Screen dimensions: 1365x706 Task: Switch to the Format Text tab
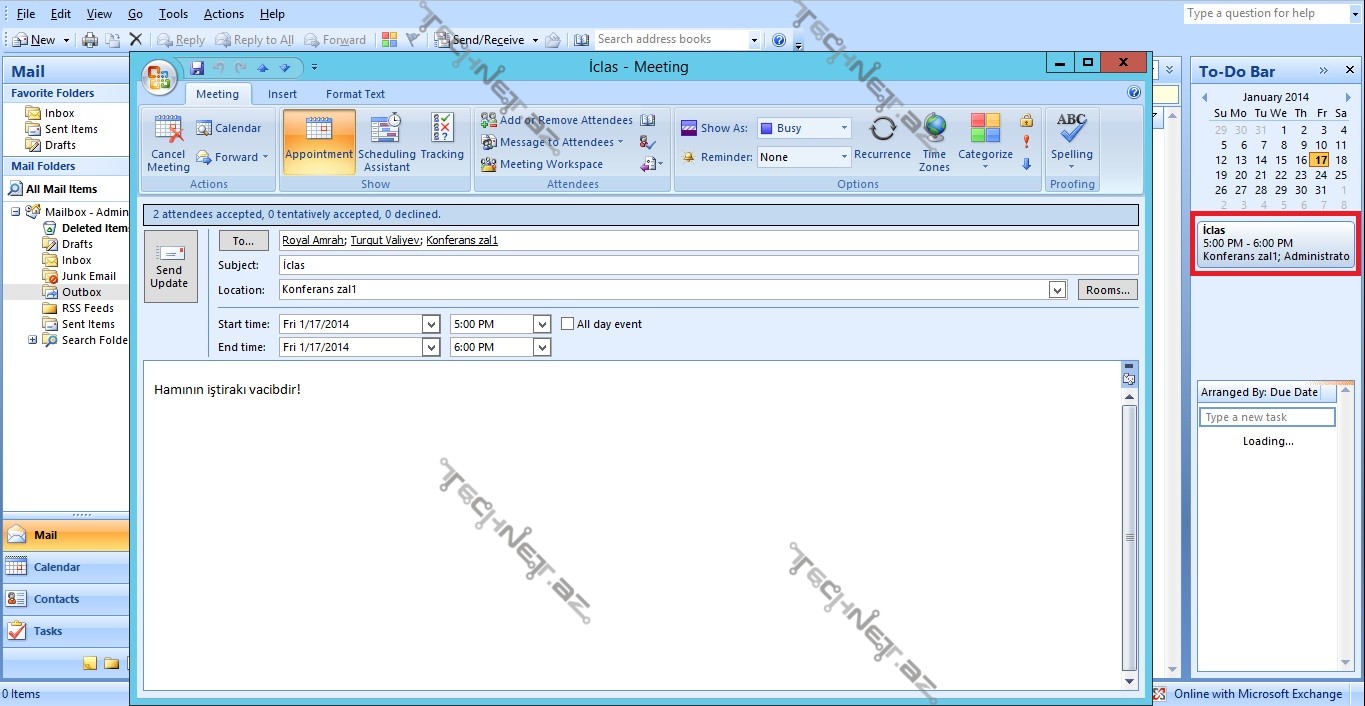point(355,94)
